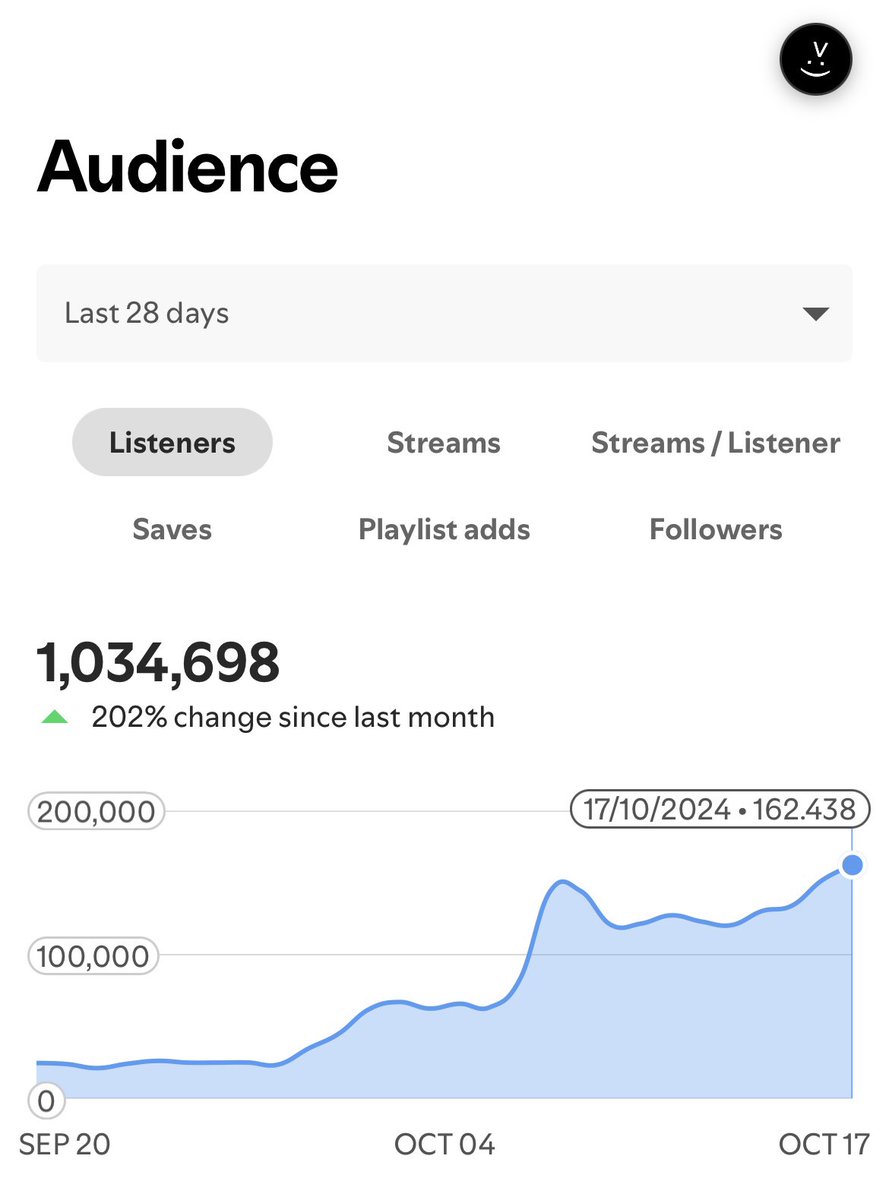
Task: Select the blue data point on chart
Action: pyautogui.click(x=852, y=865)
